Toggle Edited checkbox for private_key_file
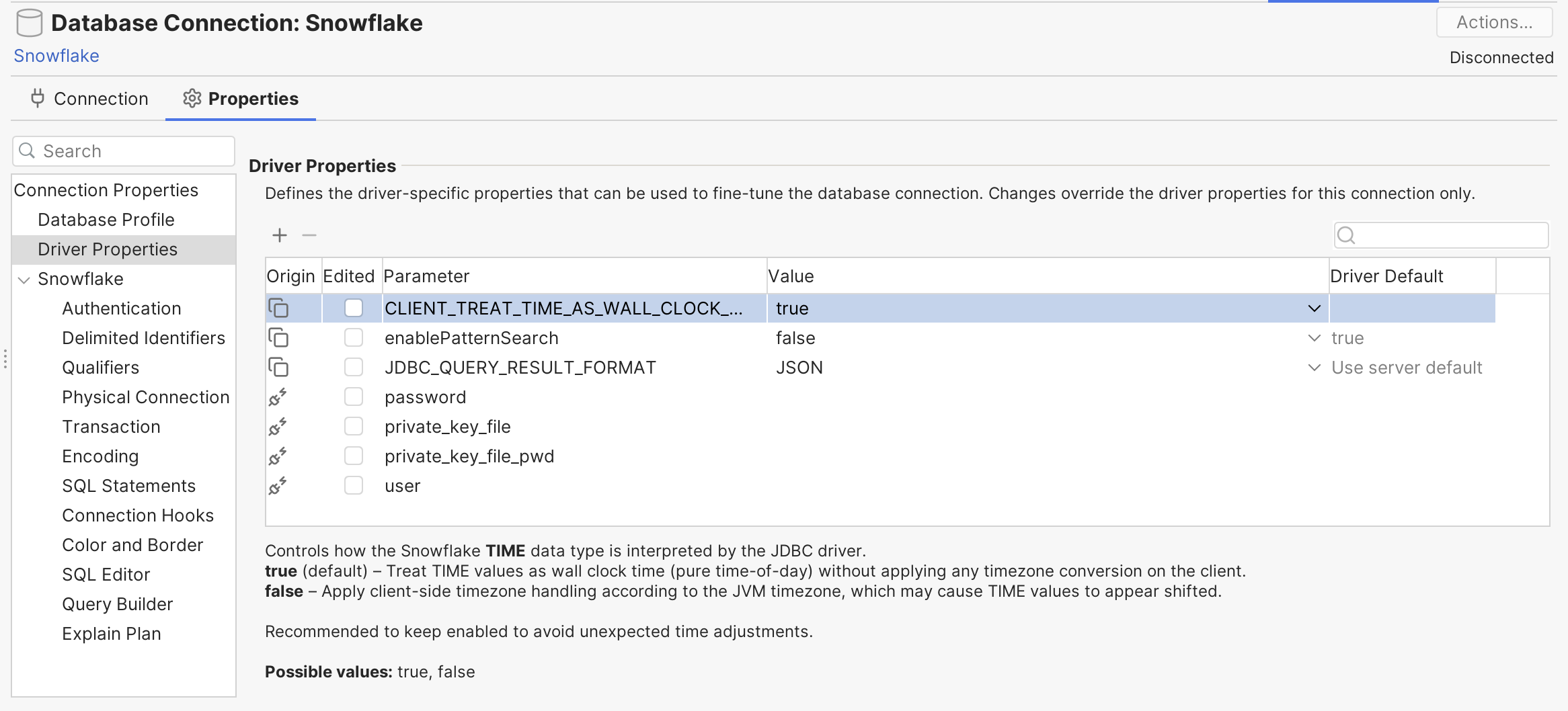 tap(354, 426)
